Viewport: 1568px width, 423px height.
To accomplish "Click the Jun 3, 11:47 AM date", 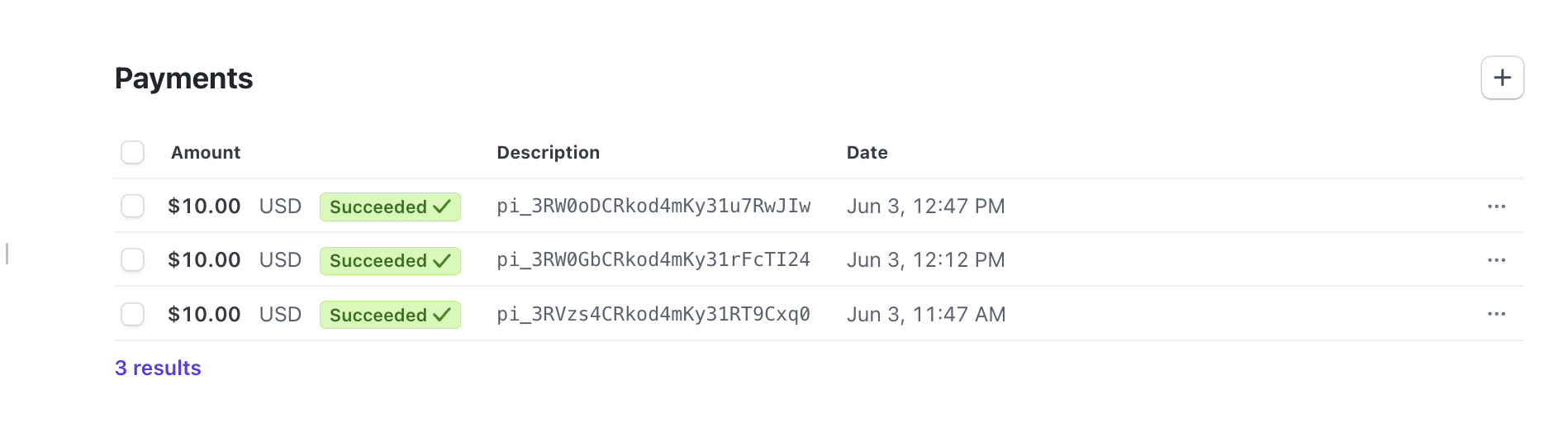I will (925, 315).
